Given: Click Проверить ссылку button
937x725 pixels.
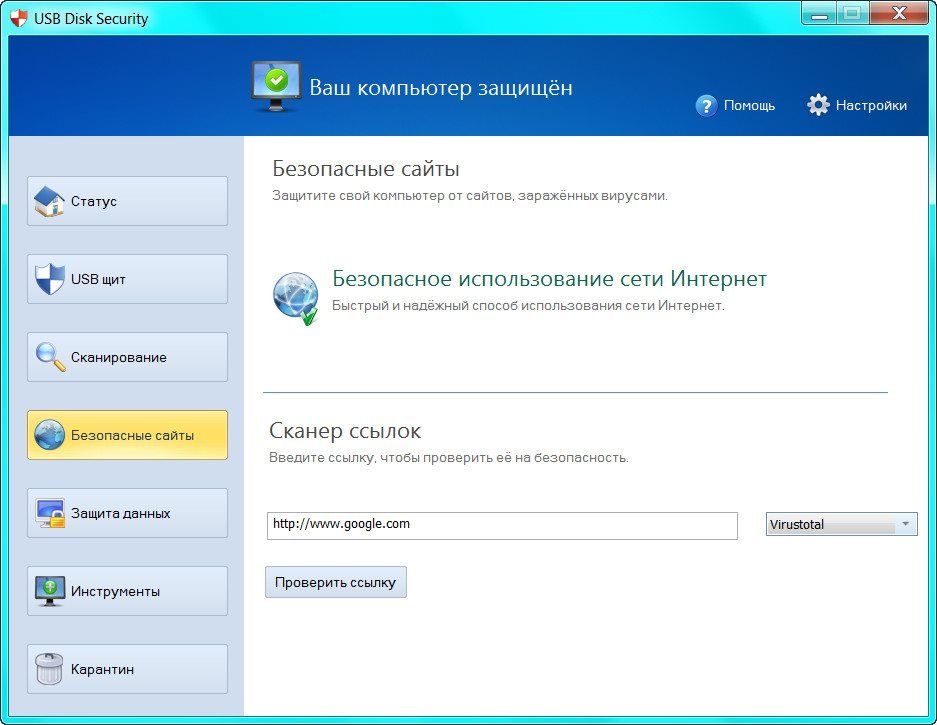Looking at the screenshot, I should (x=336, y=582).
